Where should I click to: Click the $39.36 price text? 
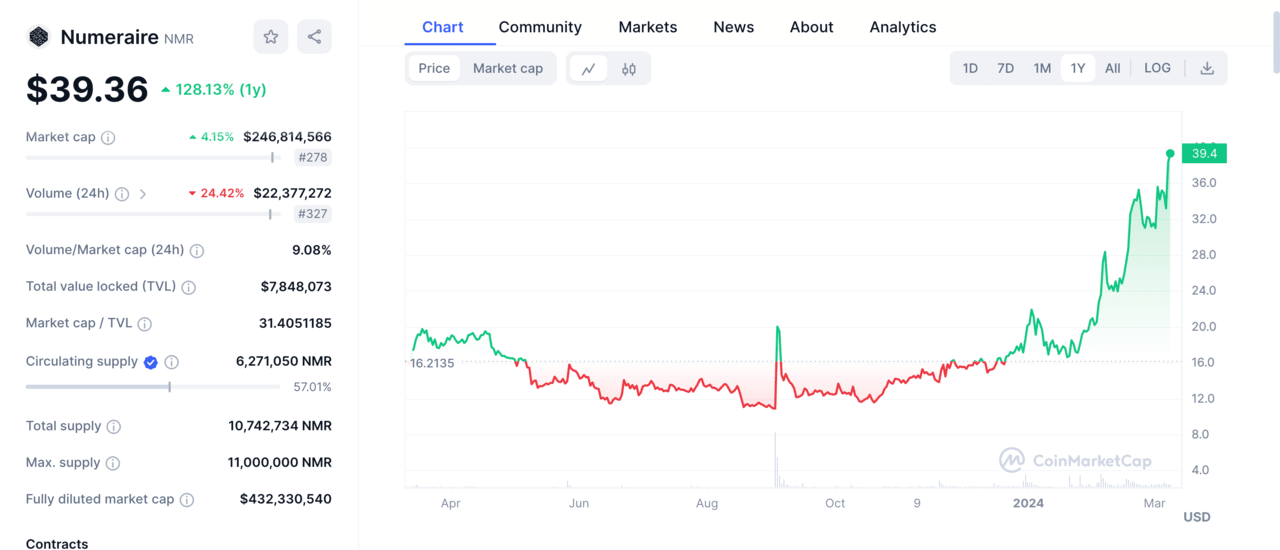point(87,90)
